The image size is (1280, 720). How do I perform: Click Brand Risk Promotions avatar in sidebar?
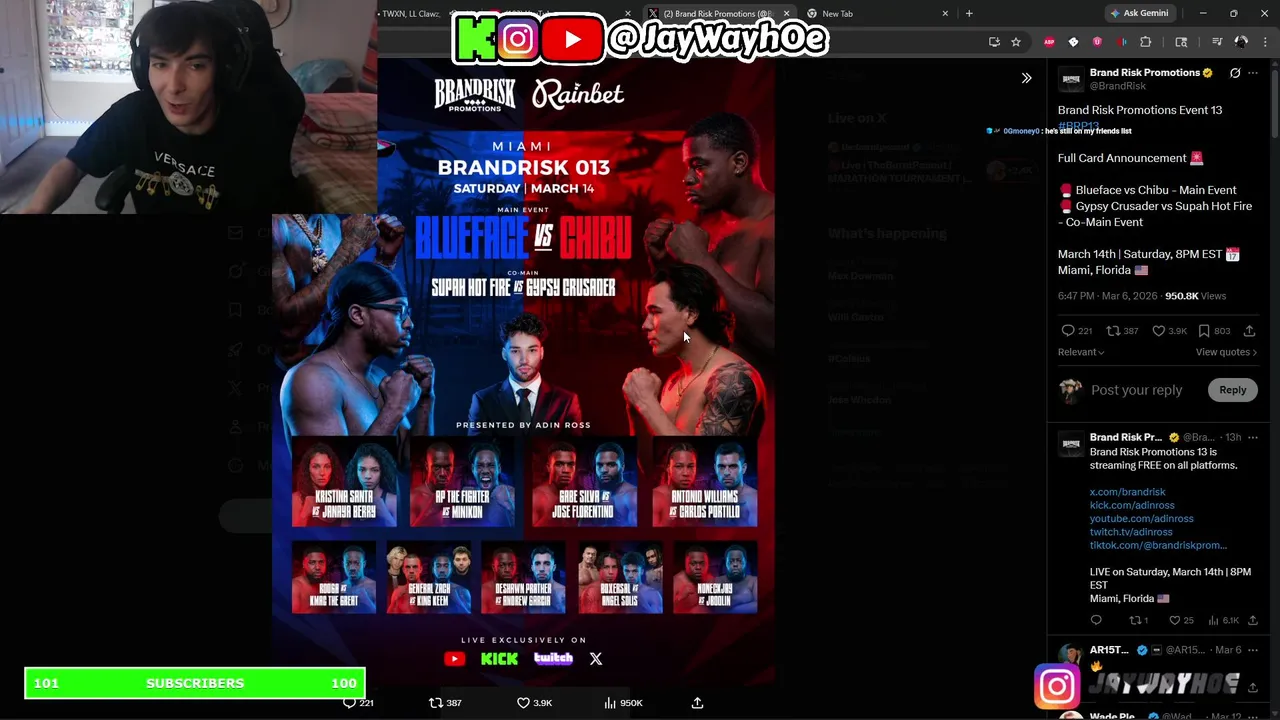[1071, 79]
